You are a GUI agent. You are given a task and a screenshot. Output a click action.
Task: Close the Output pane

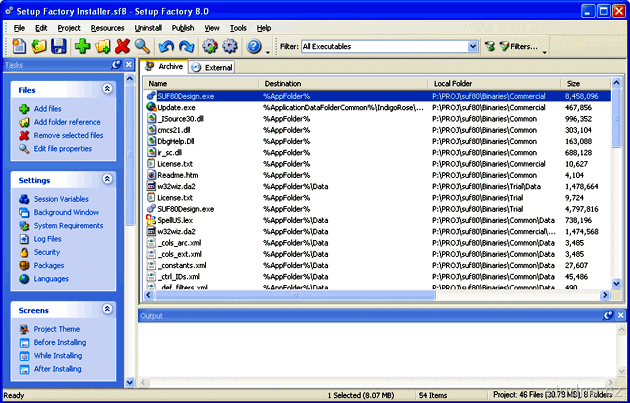click(621, 315)
